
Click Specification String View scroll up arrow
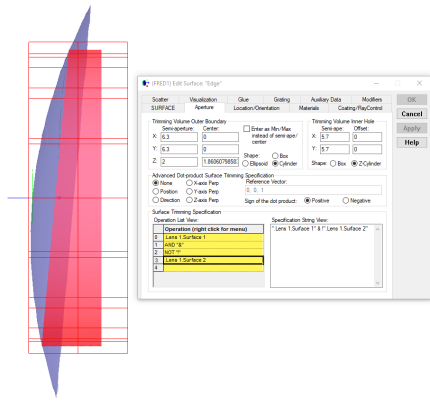coord(378,229)
